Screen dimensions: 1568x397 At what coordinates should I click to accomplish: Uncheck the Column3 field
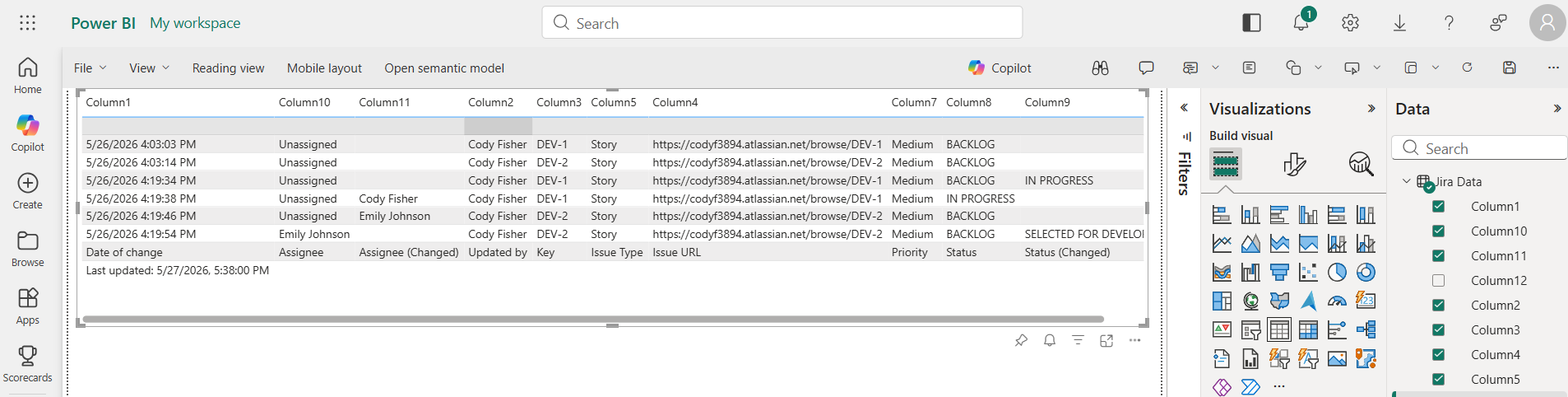pos(1438,329)
